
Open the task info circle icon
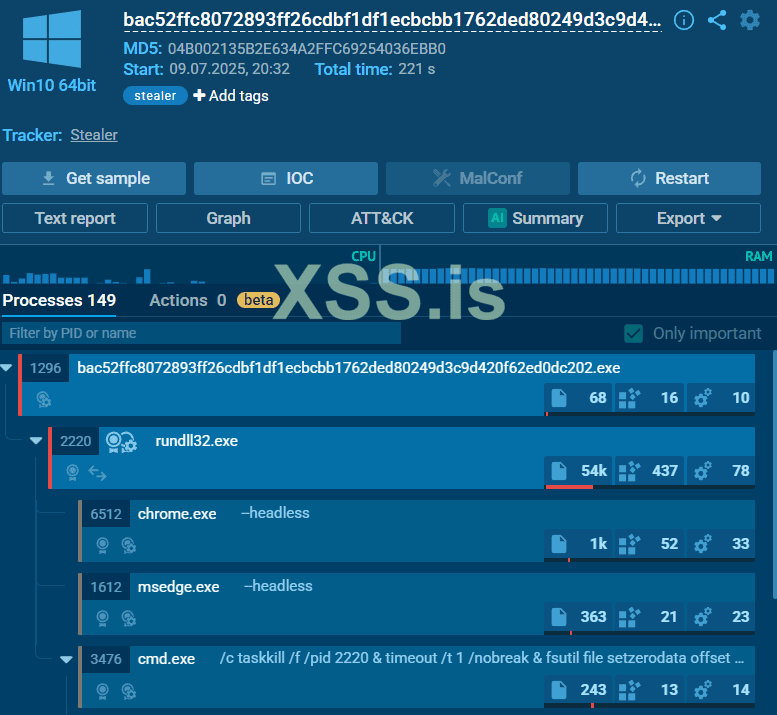(684, 20)
